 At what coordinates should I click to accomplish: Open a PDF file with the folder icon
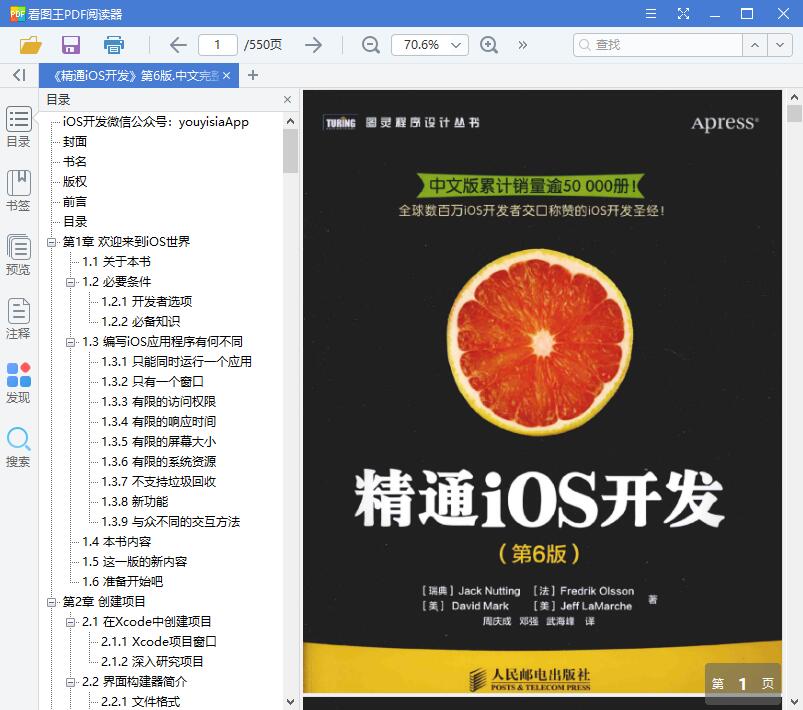pos(29,45)
